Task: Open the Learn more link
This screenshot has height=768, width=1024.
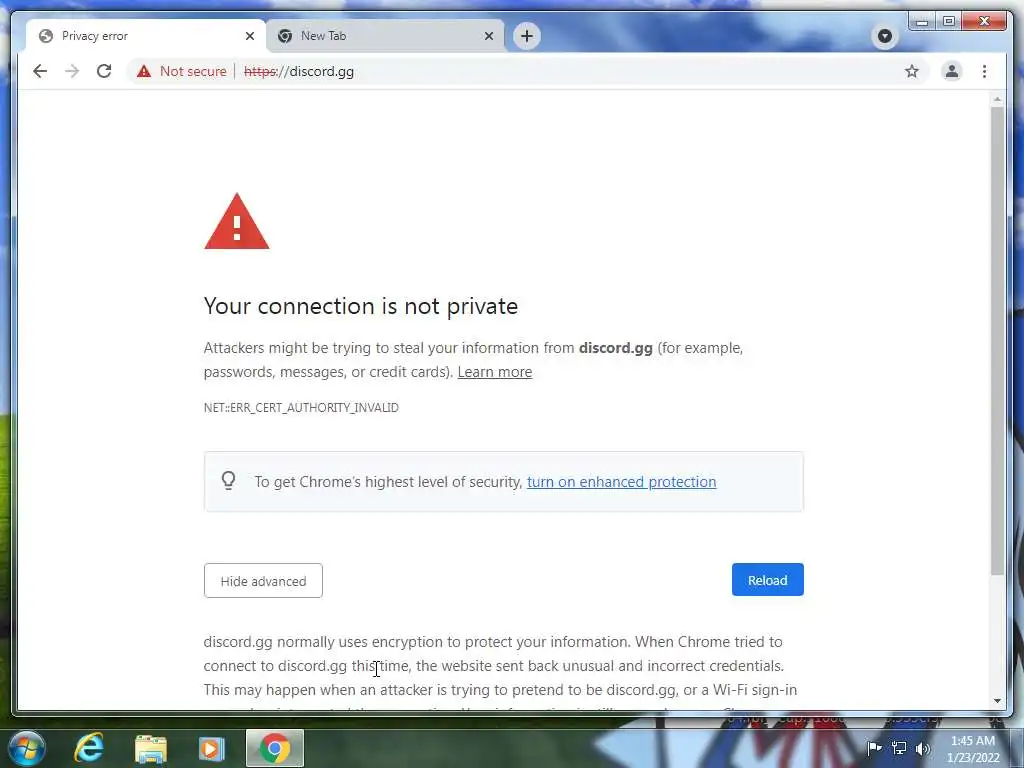Action: [495, 372]
